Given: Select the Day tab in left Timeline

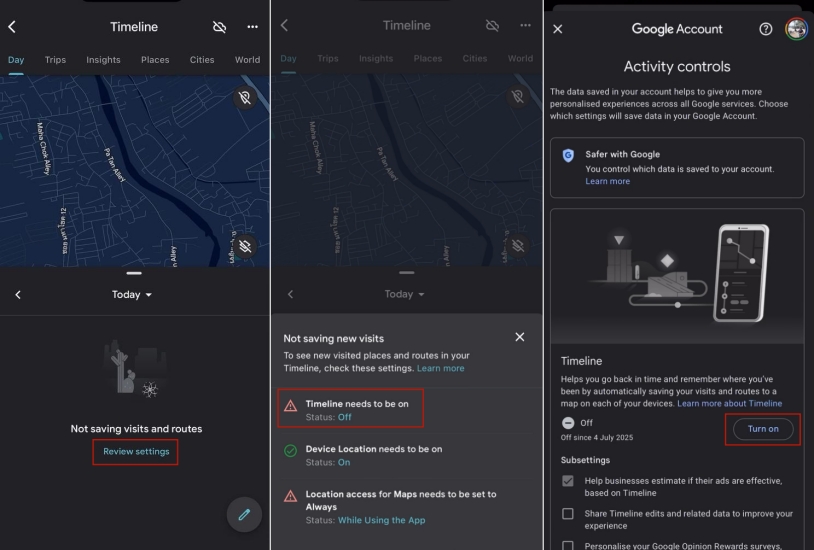Looking at the screenshot, I should [x=16, y=60].
